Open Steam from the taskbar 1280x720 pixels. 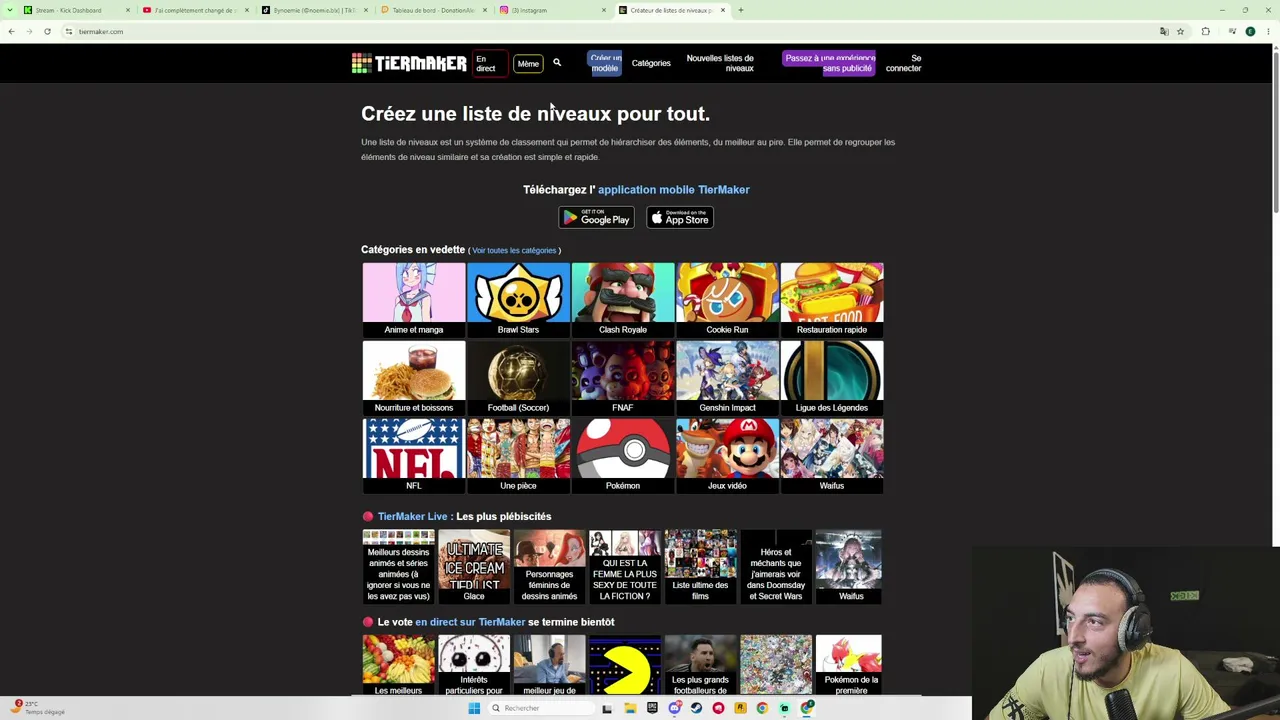click(696, 708)
